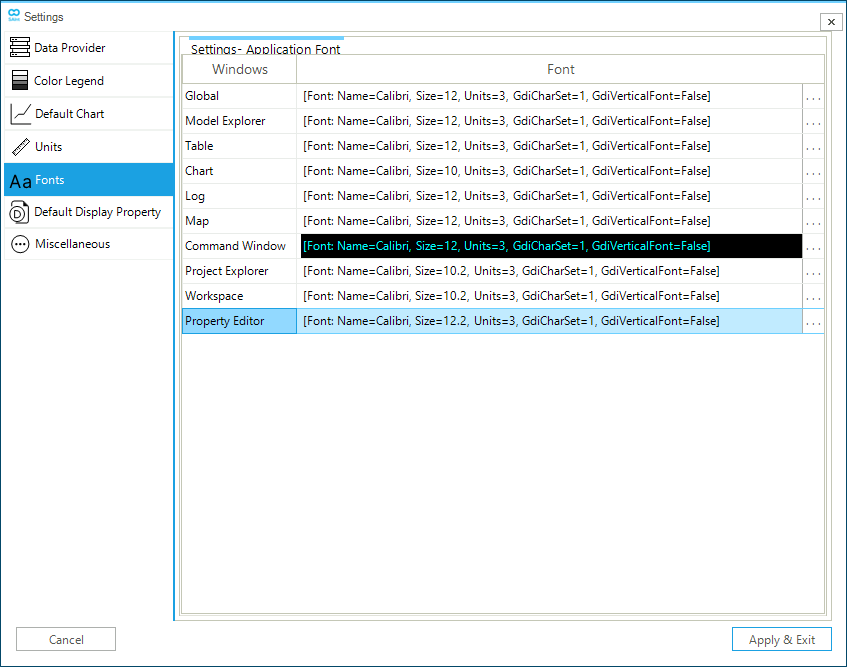Screen dimensions: 847x667
Task: Select the Model Explorer row label
Action: pyautogui.click(x=226, y=121)
